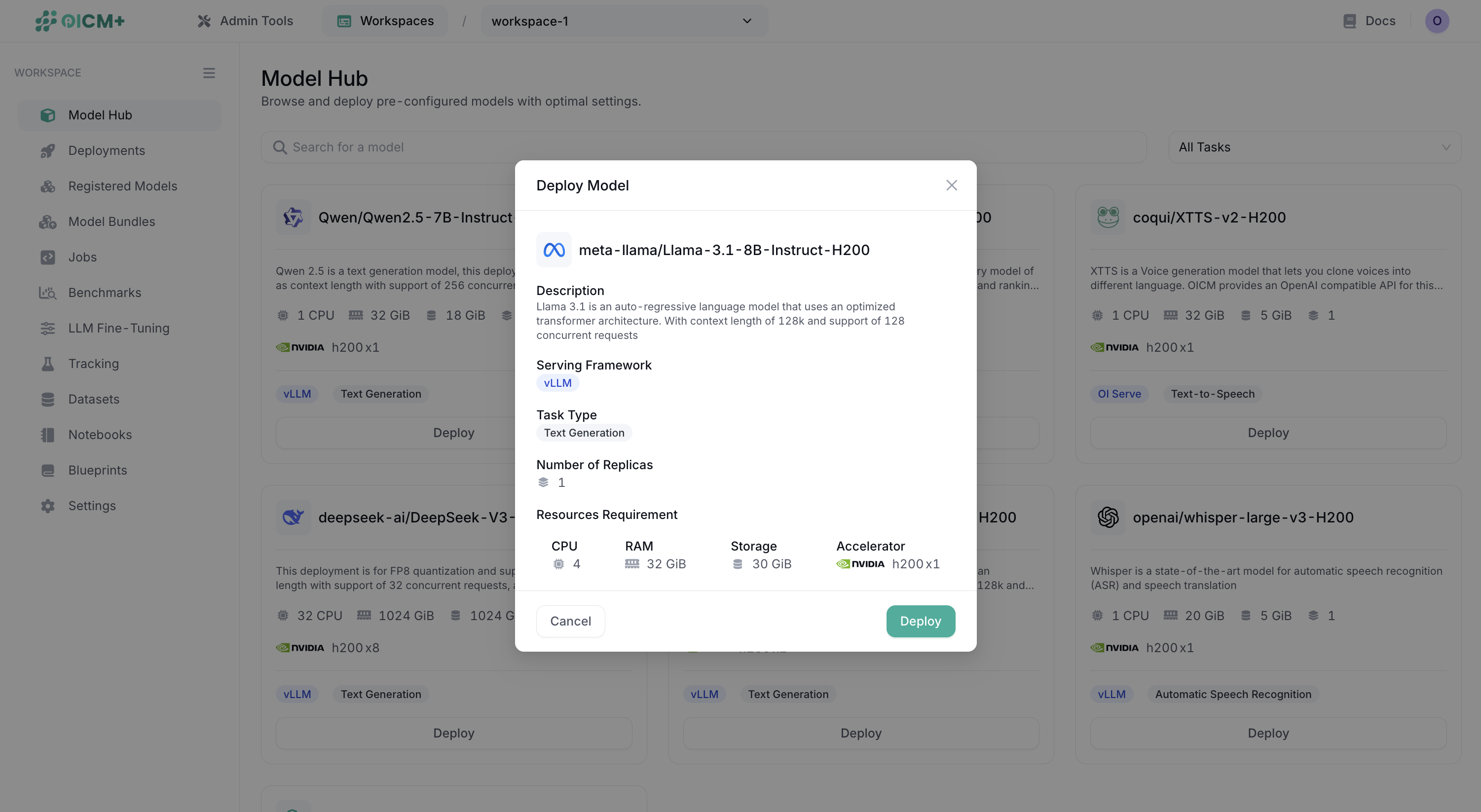Viewport: 1481px width, 812px height.
Task: Click the Deployments rocket icon
Action: tap(48, 150)
